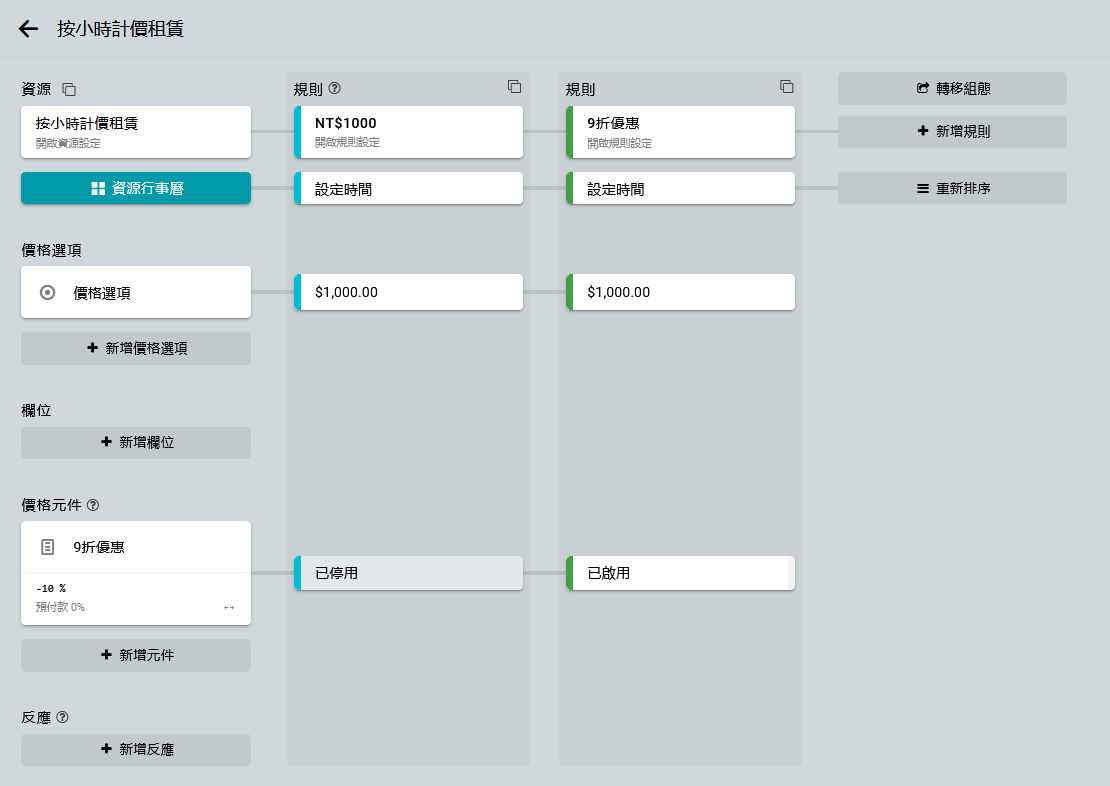Click 新增規則 button
This screenshot has height=786, width=1110.
(952, 131)
